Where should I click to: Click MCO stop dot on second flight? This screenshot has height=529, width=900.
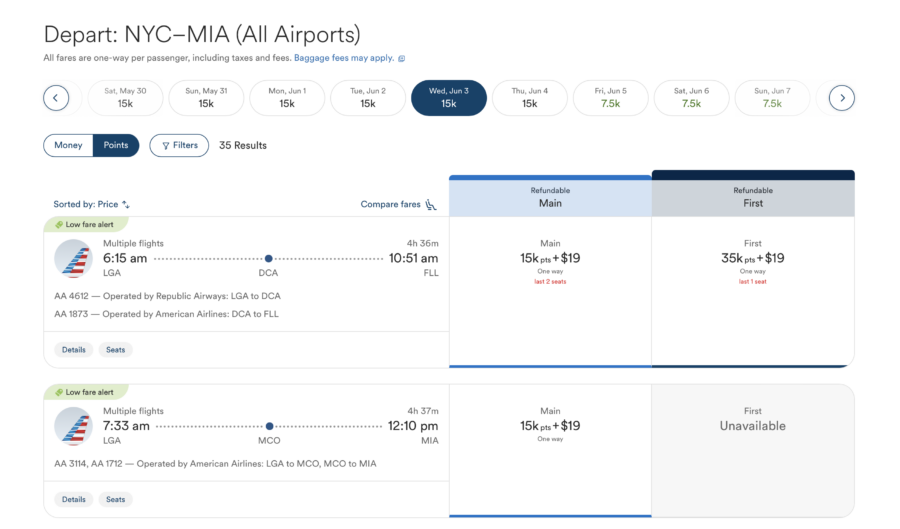tap(269, 426)
